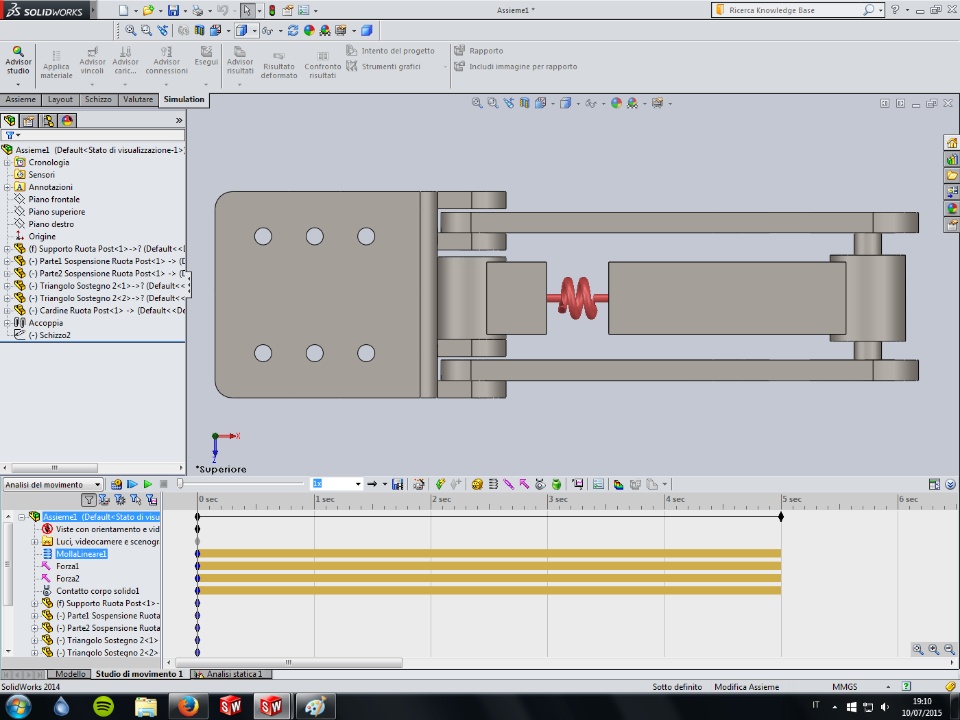Expand the Cronologia tree node
Image resolution: width=960 pixels, height=720 pixels.
coord(7,162)
